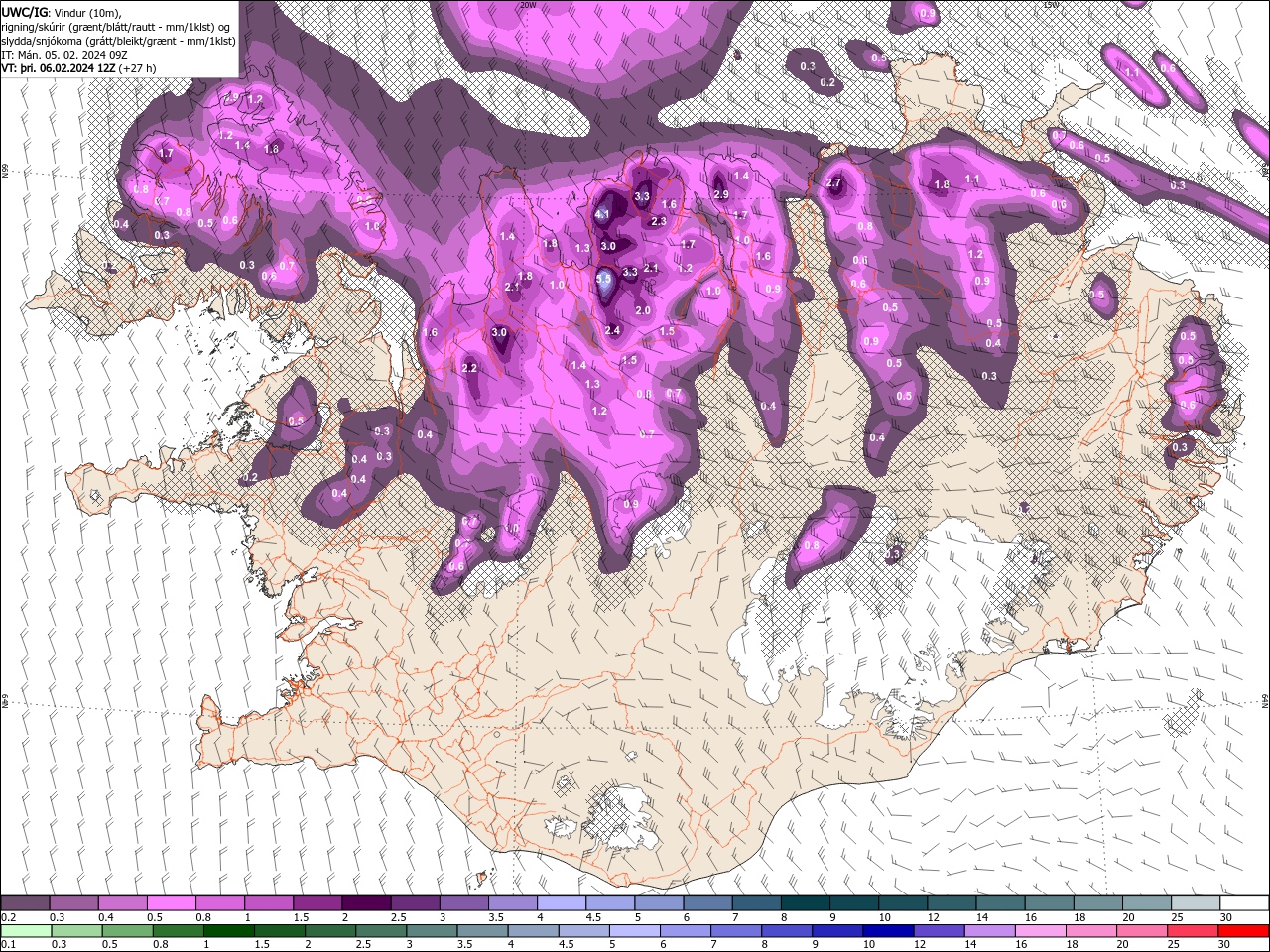Click the dark purple-gray 0.2 swatch in top legend
1270x952 pixels.
25,903
